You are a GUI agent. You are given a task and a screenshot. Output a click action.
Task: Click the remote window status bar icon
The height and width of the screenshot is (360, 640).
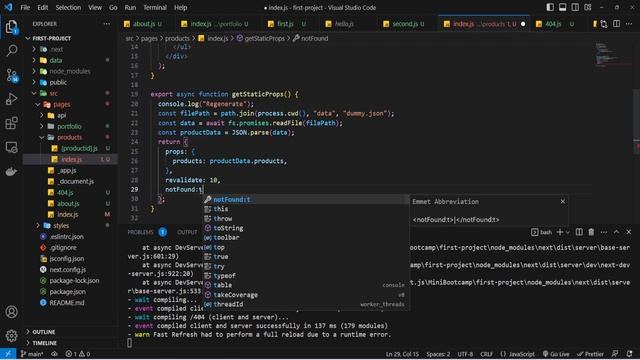click(8, 354)
